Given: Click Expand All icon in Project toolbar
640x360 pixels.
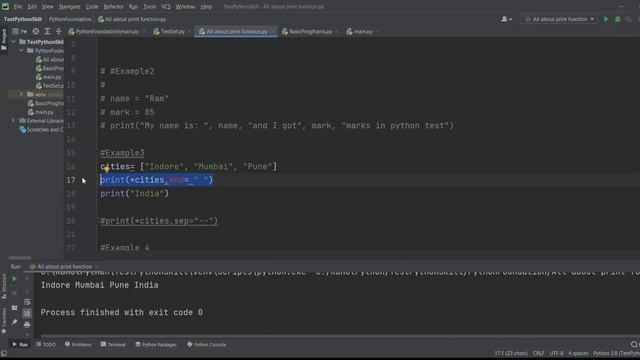Looking at the screenshot, I should (x=47, y=31).
